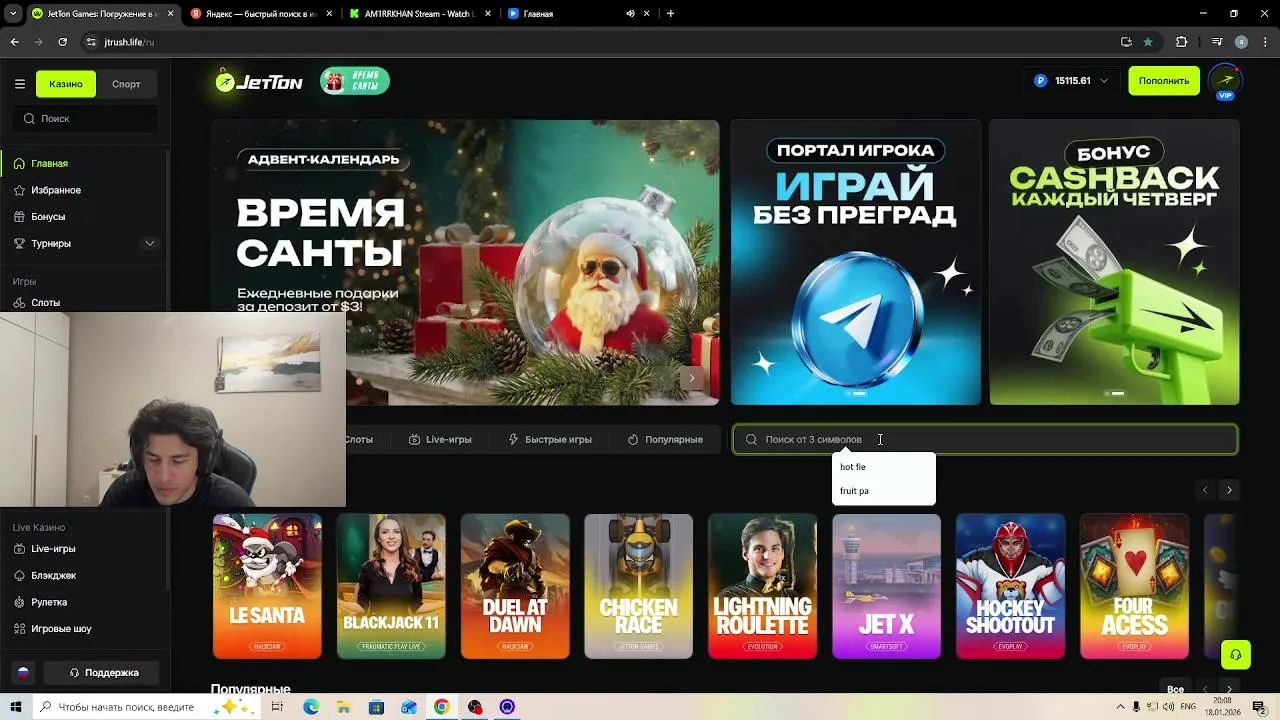Click the Пополнить deposit button
This screenshot has height=720, width=1280.
click(x=1164, y=81)
